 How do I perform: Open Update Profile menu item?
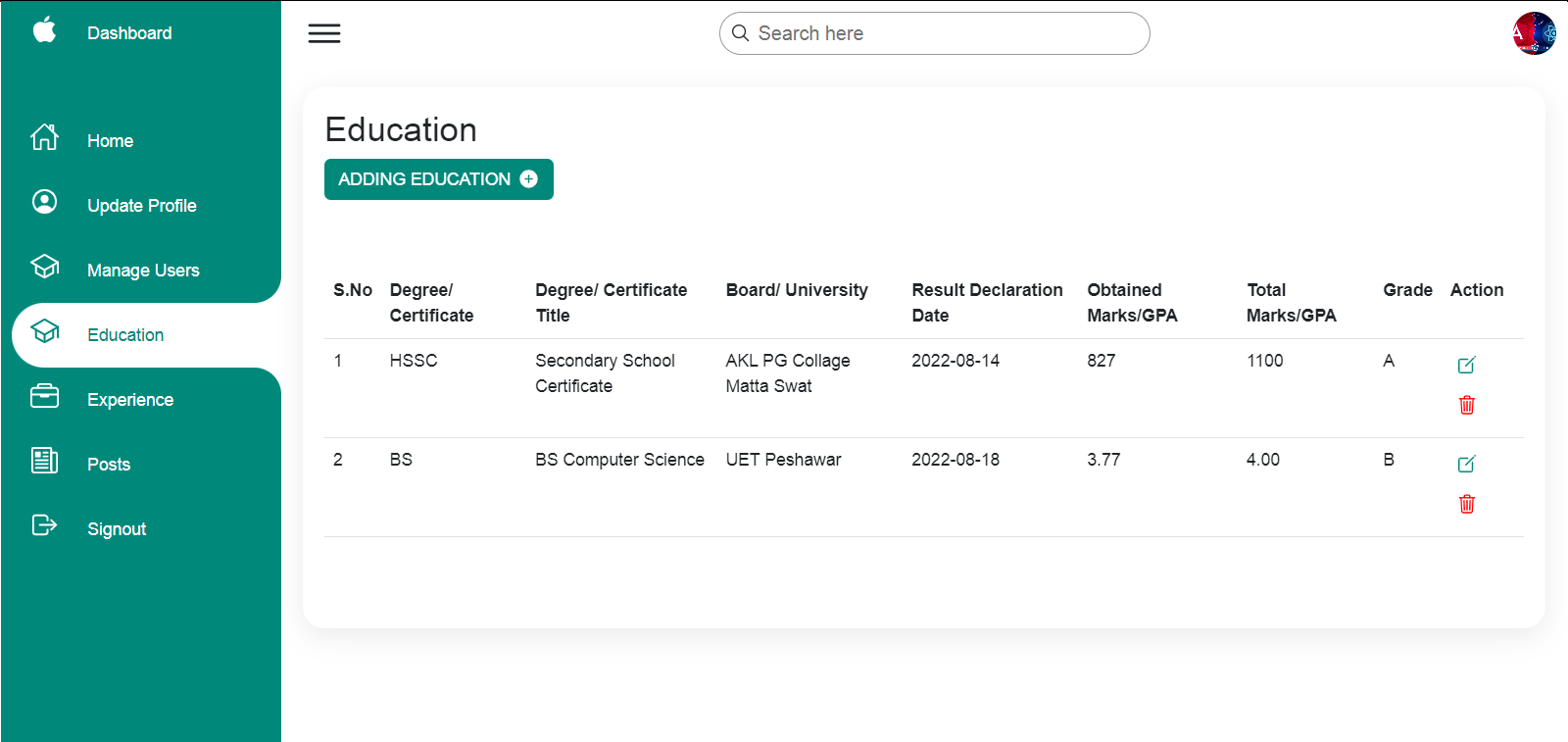click(140, 205)
